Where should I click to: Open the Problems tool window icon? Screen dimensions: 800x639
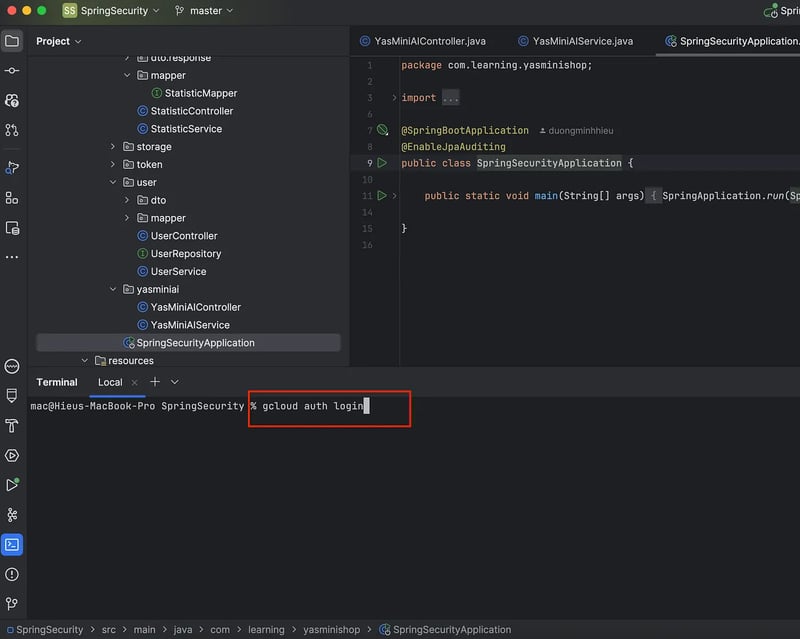(x=12, y=574)
